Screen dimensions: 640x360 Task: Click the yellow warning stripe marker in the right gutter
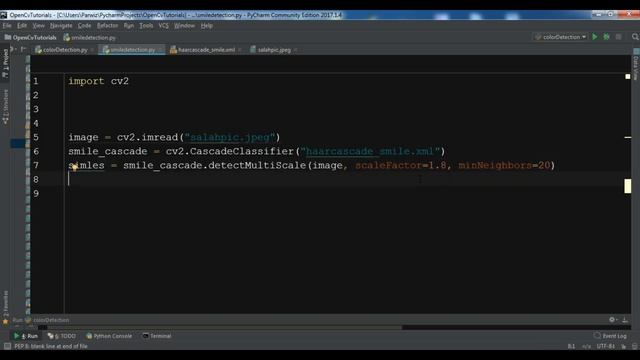click(627, 186)
